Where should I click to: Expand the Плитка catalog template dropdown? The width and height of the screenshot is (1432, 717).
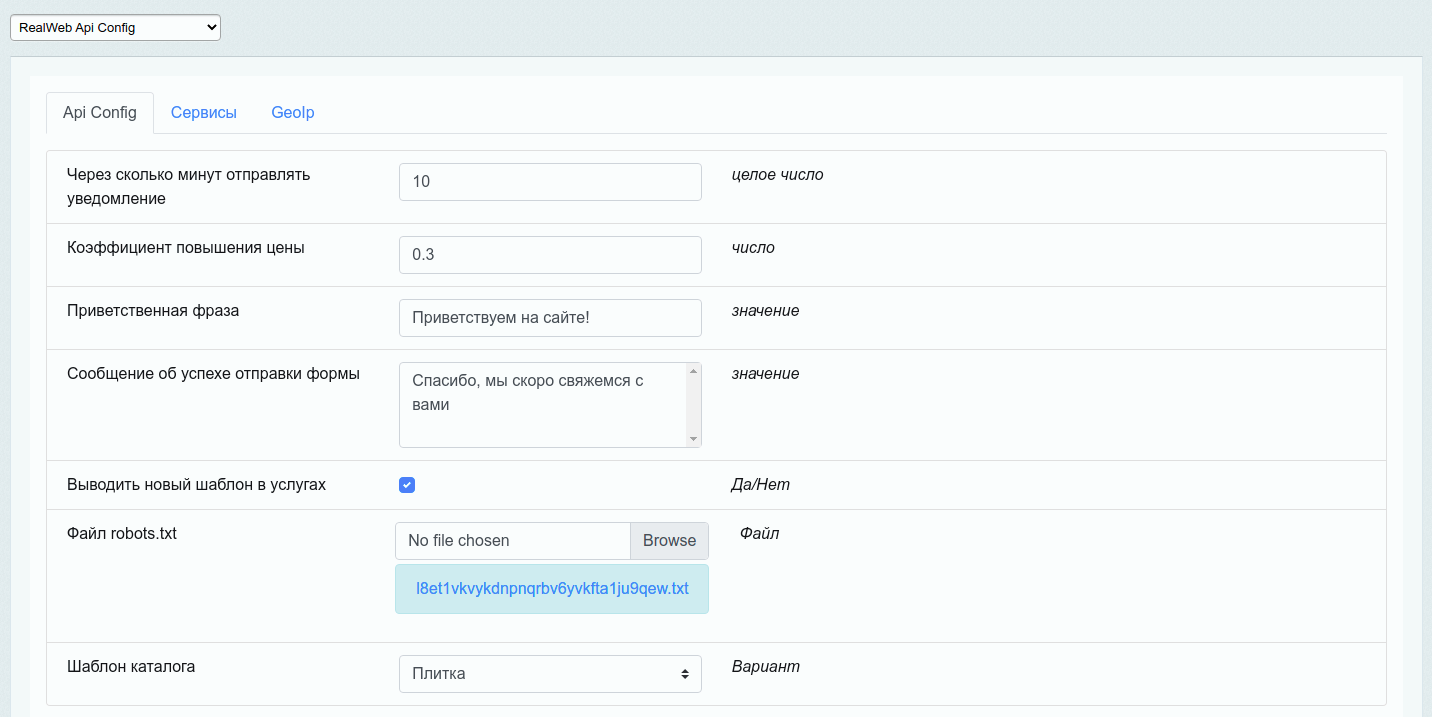(x=550, y=674)
